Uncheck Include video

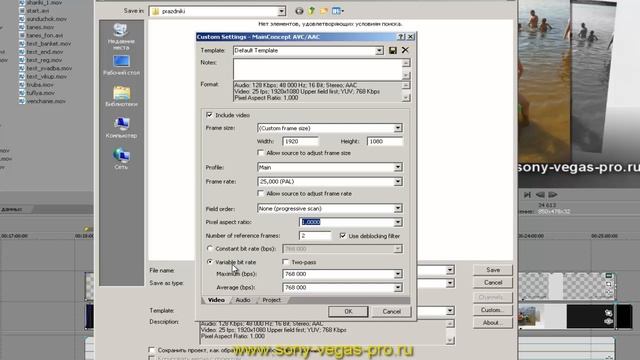point(209,115)
